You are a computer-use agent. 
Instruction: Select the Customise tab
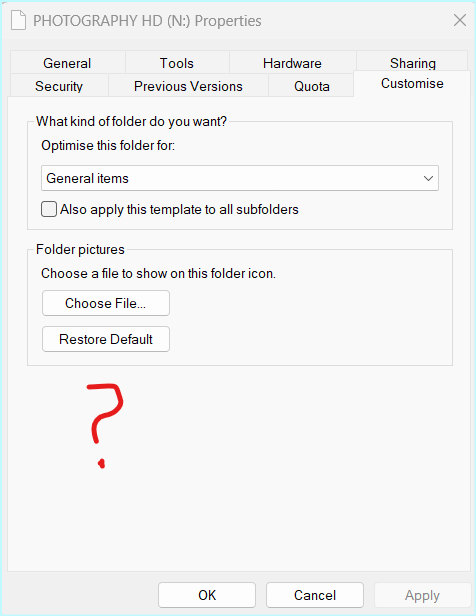coord(412,84)
